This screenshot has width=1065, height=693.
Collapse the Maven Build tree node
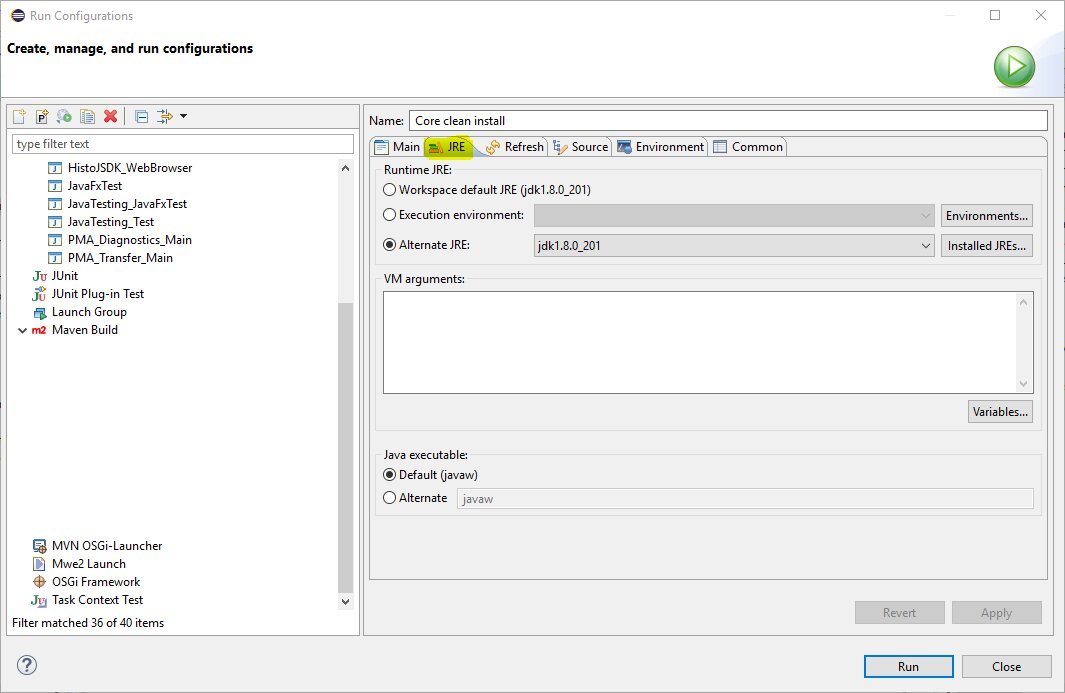[x=23, y=330]
